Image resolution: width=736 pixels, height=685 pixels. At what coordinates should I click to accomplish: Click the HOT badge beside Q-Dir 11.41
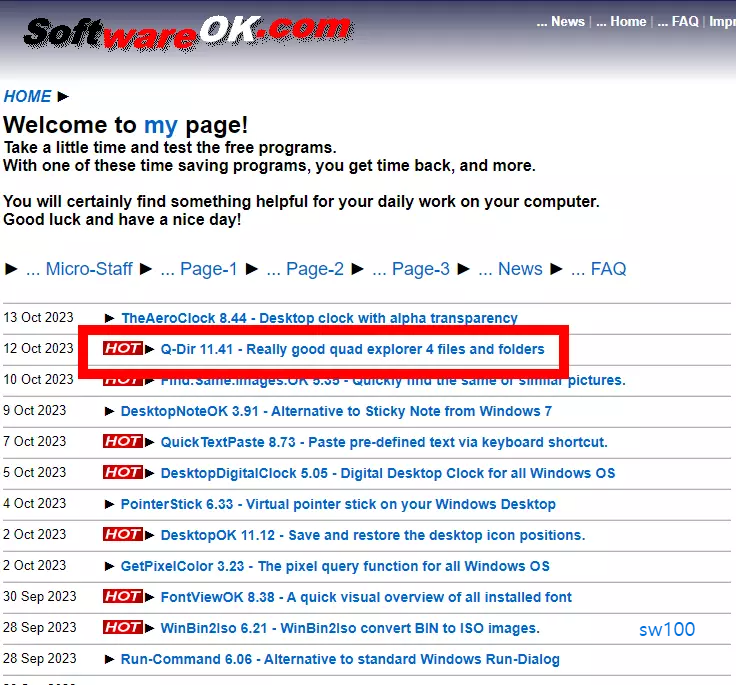[x=123, y=348]
